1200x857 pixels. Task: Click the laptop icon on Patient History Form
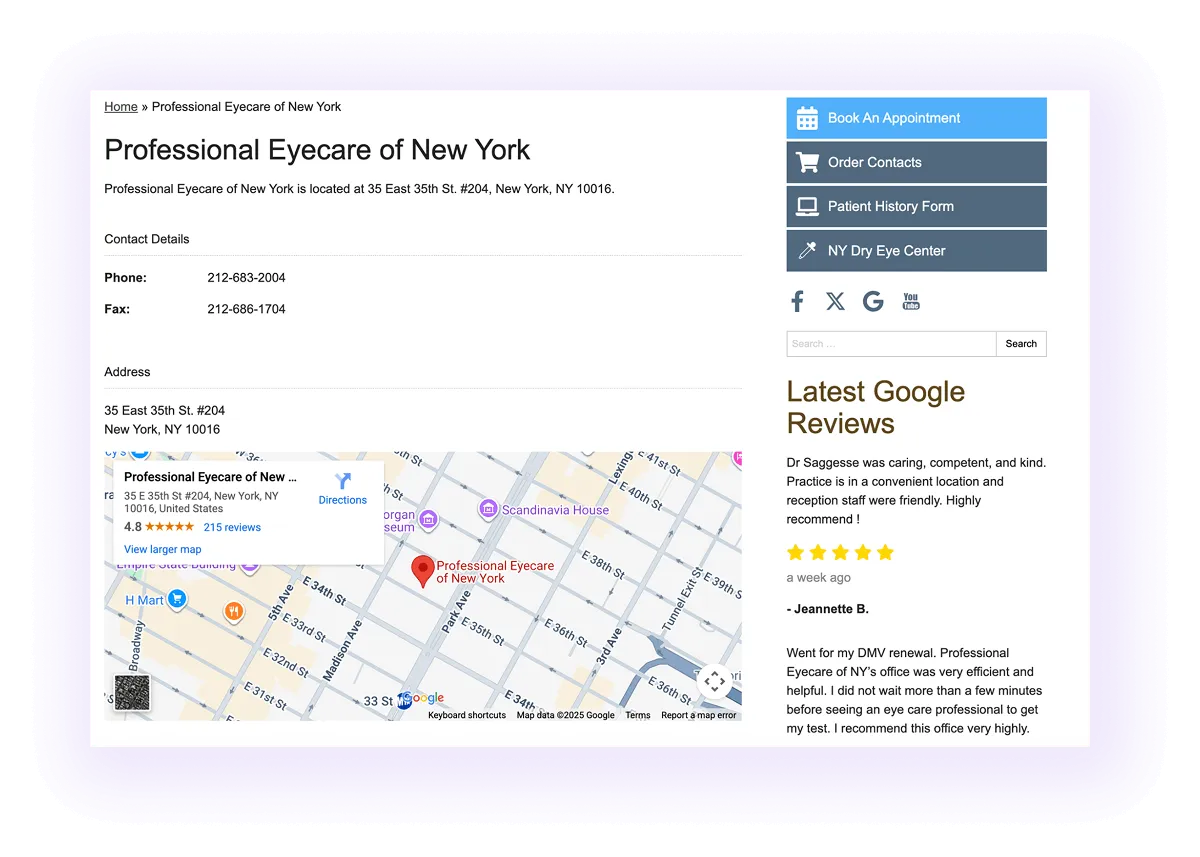pos(808,206)
